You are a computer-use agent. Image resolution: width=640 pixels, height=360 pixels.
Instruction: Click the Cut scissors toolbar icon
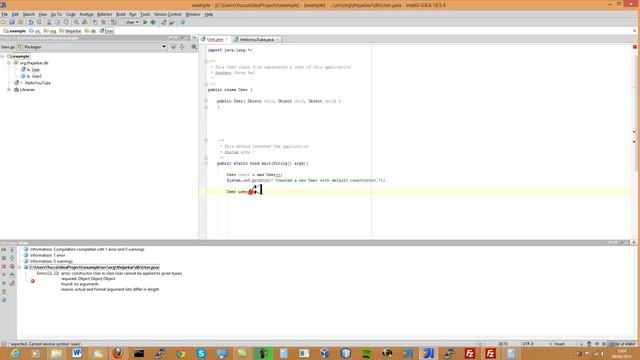(49, 22)
